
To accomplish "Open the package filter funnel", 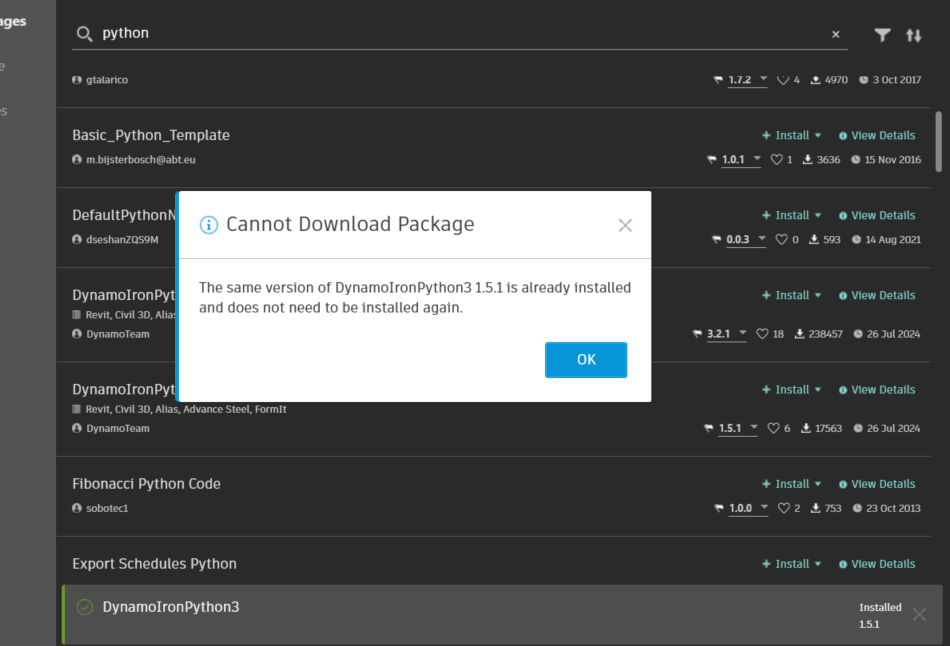I will [x=882, y=35].
